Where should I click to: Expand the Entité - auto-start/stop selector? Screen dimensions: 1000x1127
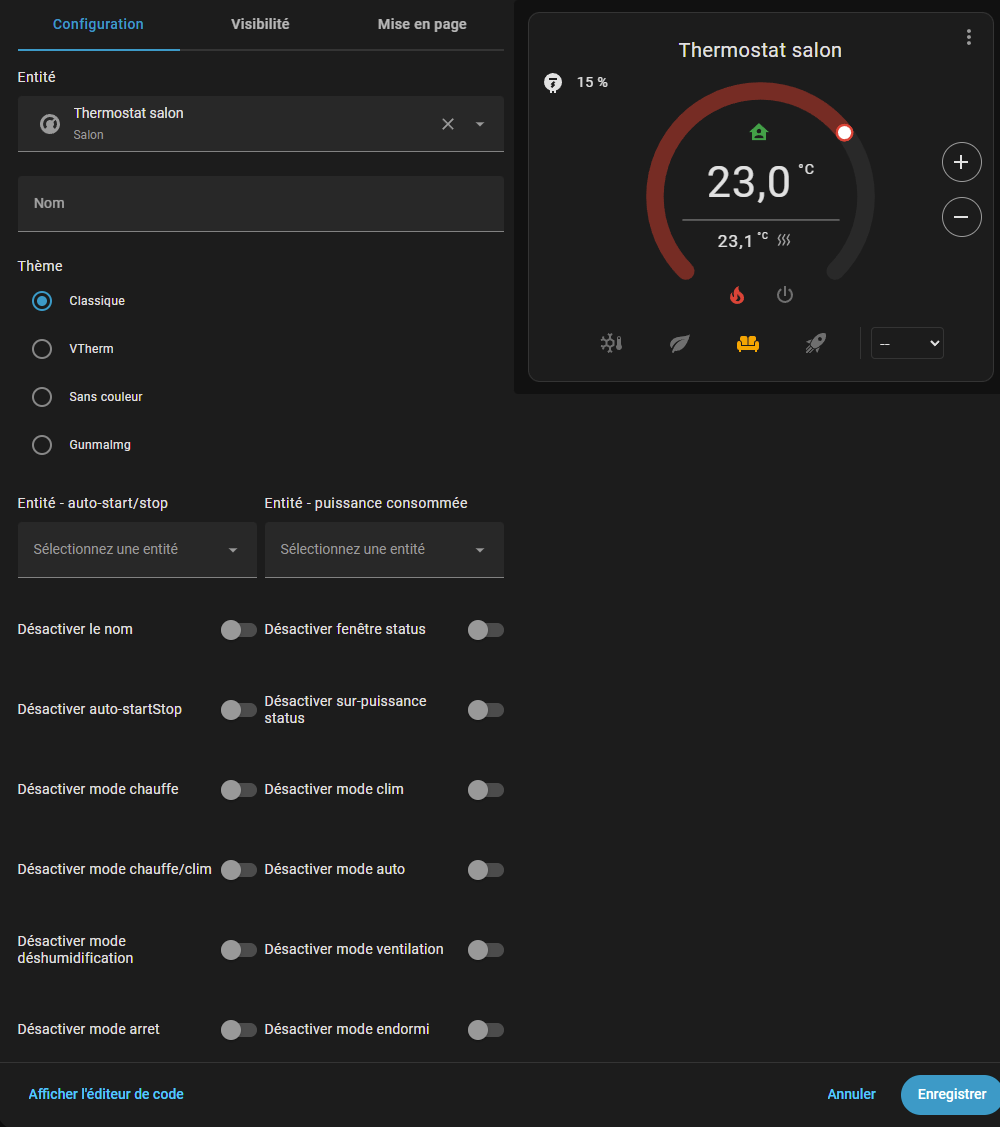(136, 549)
